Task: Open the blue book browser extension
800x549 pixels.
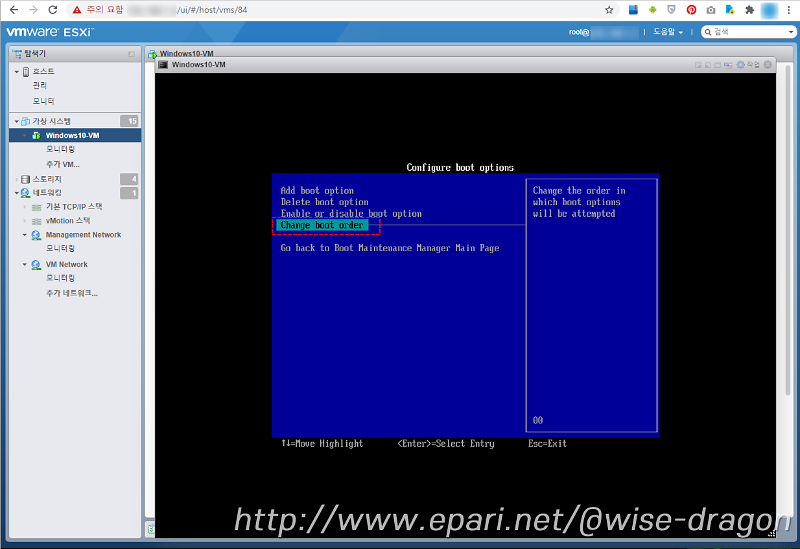Action: (633, 10)
